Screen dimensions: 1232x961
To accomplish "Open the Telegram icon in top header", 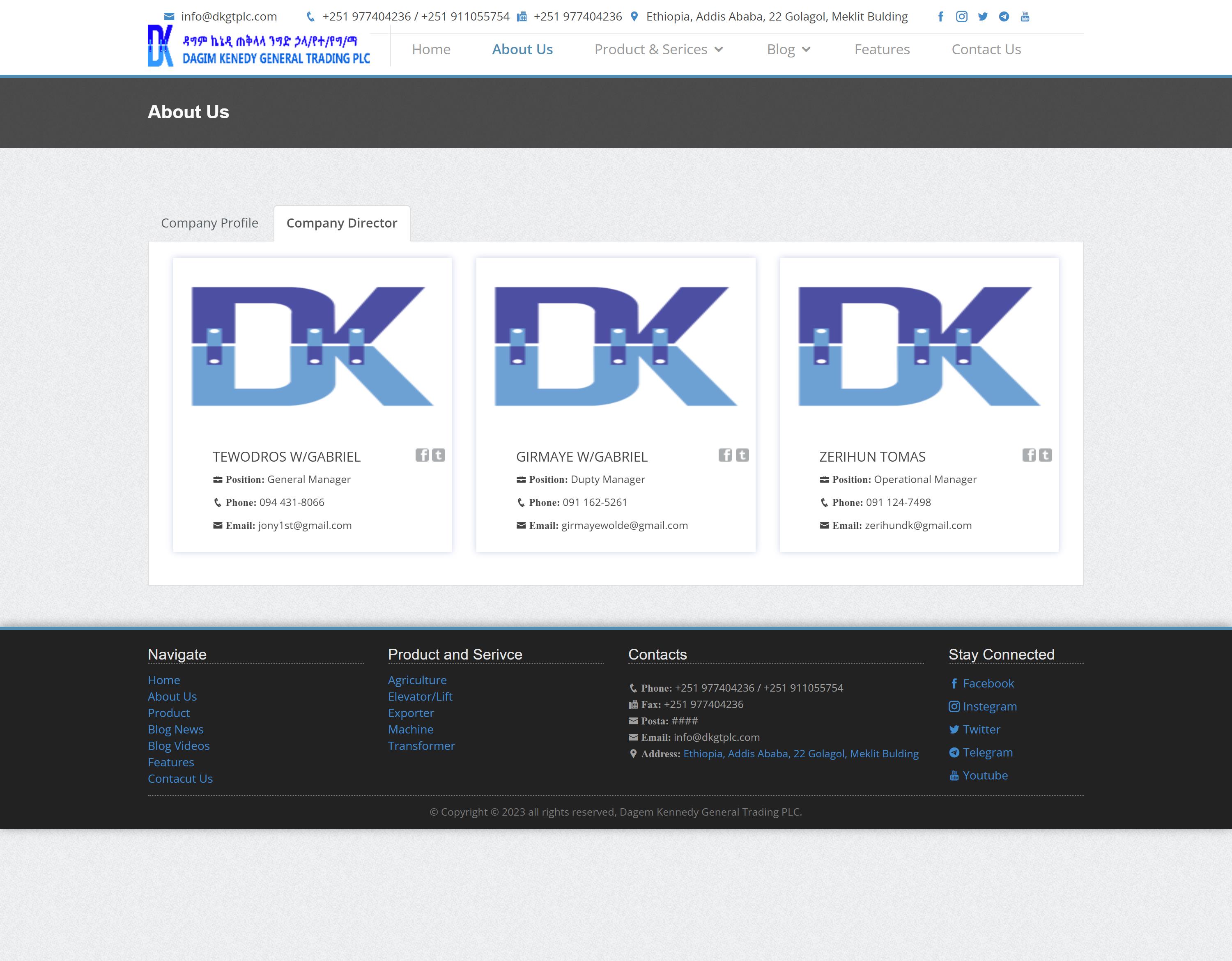I will pyautogui.click(x=1004, y=17).
